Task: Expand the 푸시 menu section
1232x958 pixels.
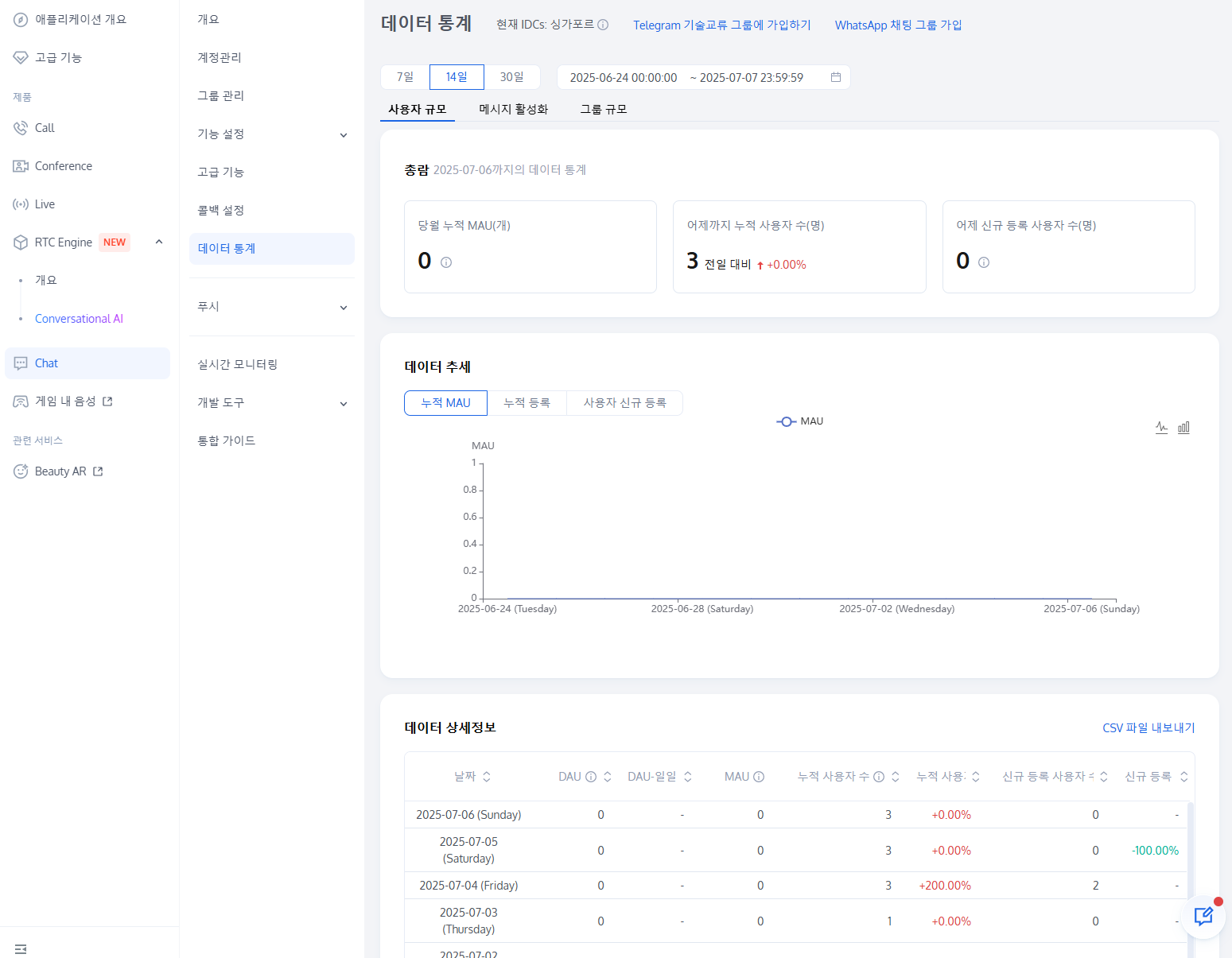Action: (344, 308)
